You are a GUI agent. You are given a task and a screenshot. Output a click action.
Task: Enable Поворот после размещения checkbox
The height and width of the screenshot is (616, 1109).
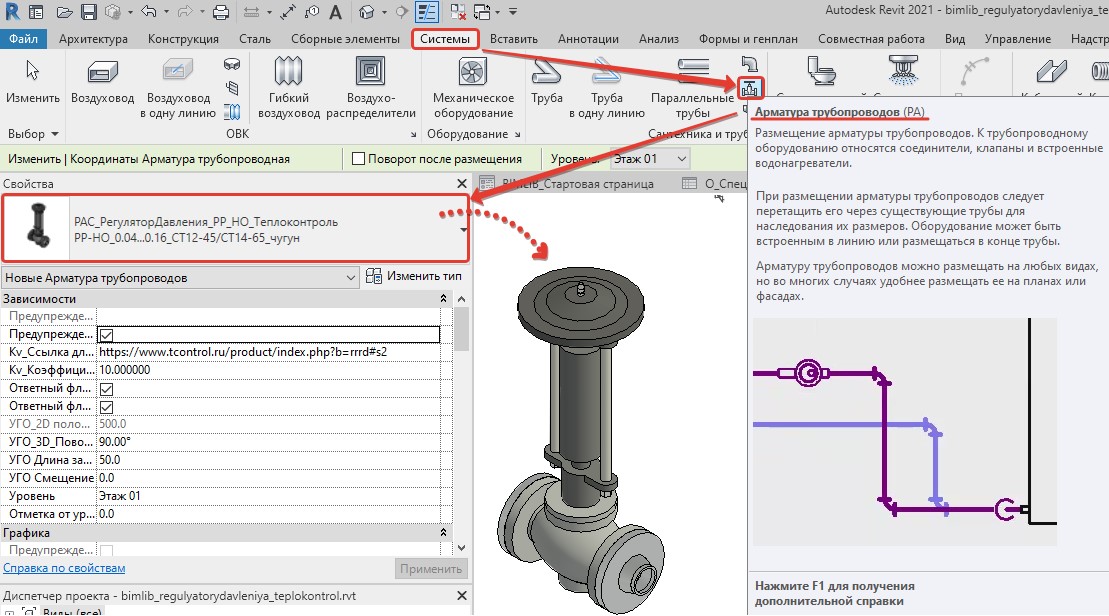coord(359,159)
